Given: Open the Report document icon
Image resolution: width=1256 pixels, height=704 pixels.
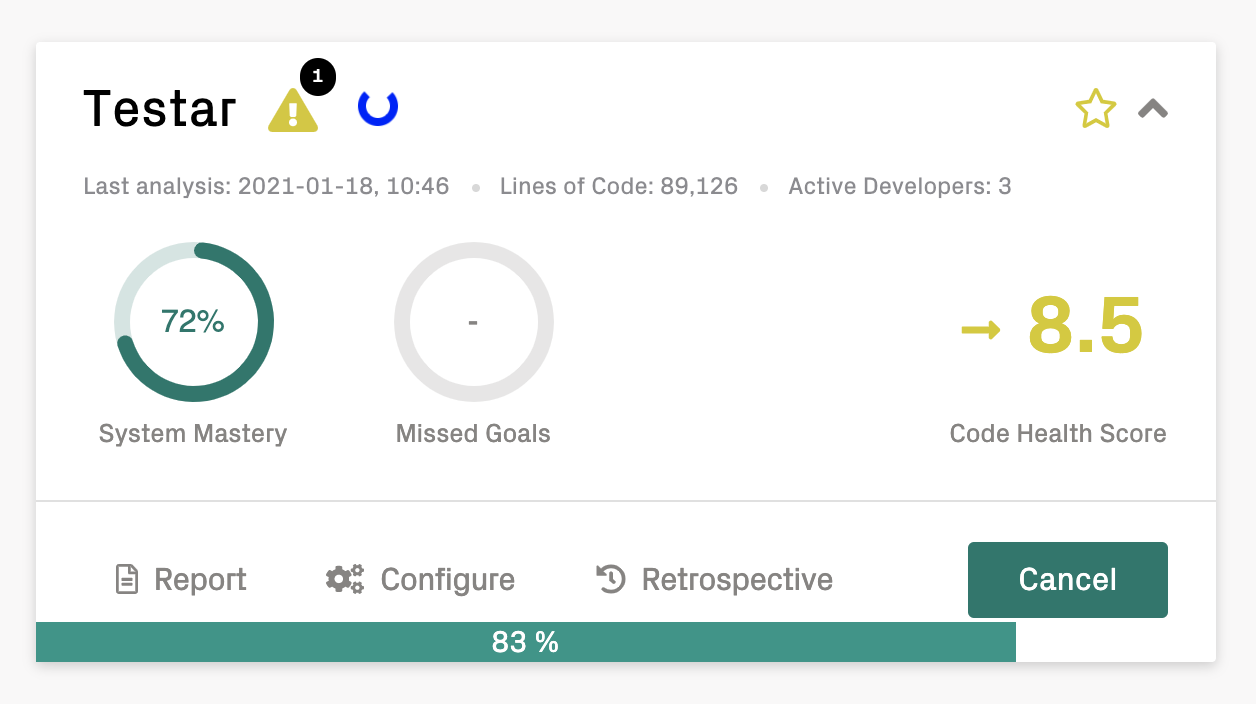Looking at the screenshot, I should click(126, 579).
